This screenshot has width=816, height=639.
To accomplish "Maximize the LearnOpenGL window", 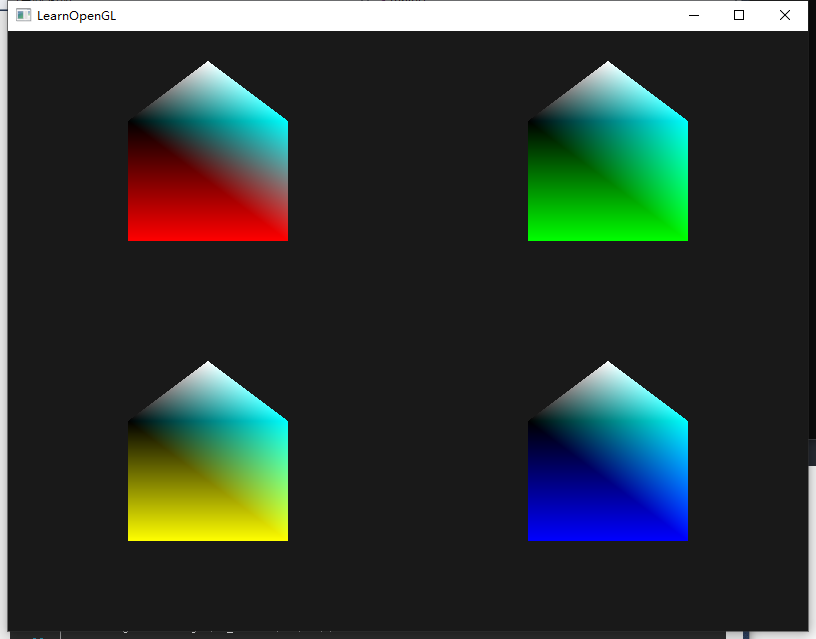I will (738, 15).
